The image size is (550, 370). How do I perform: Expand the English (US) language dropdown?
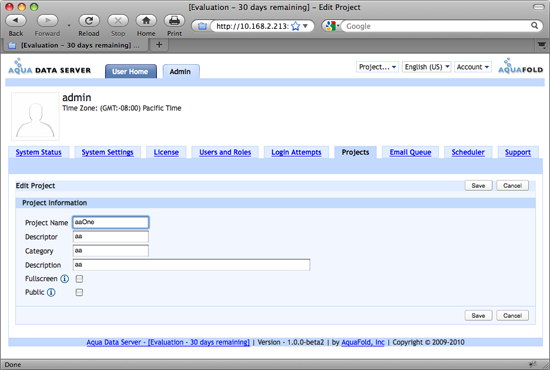click(427, 67)
